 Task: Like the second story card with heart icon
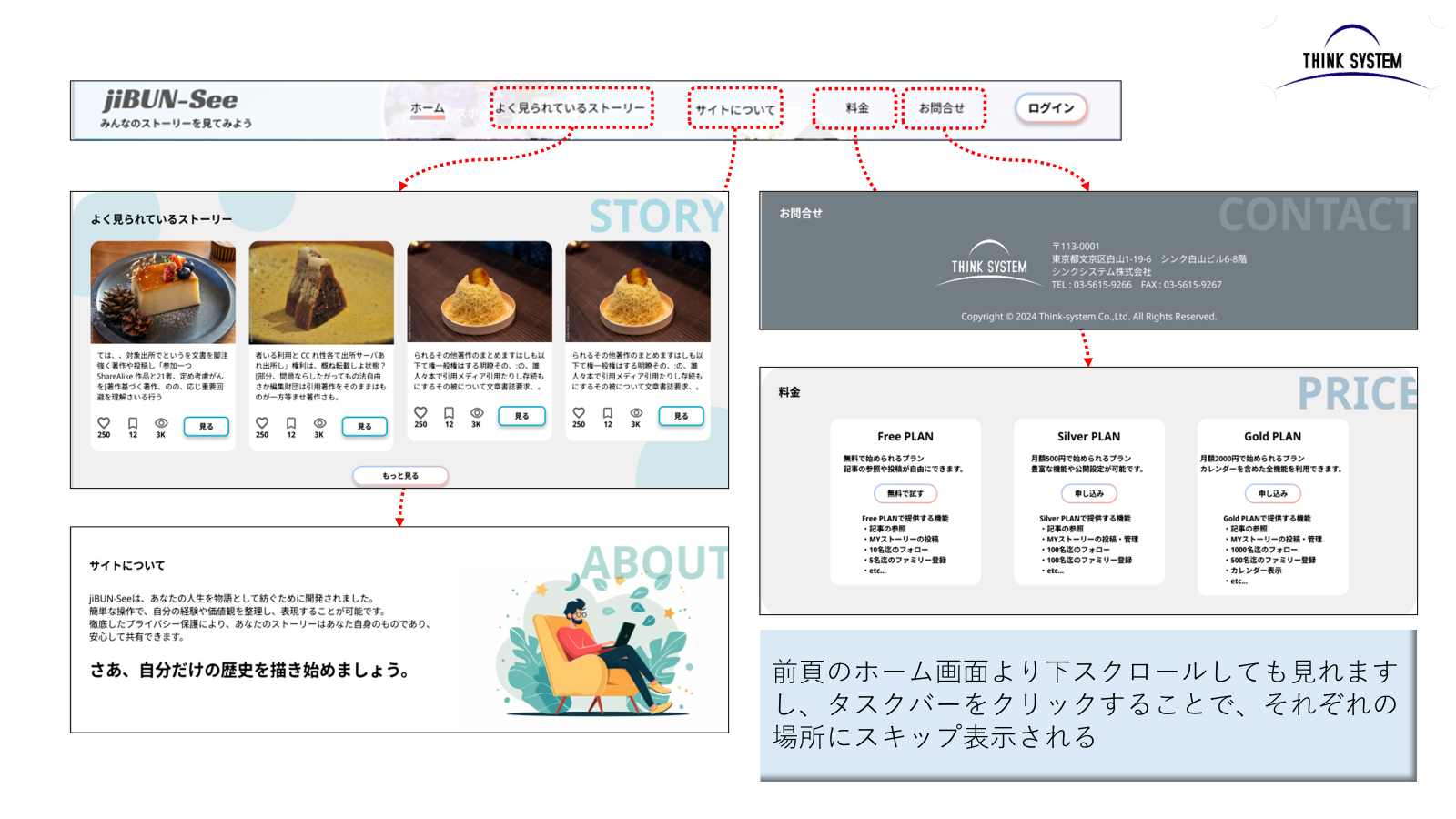point(262,423)
